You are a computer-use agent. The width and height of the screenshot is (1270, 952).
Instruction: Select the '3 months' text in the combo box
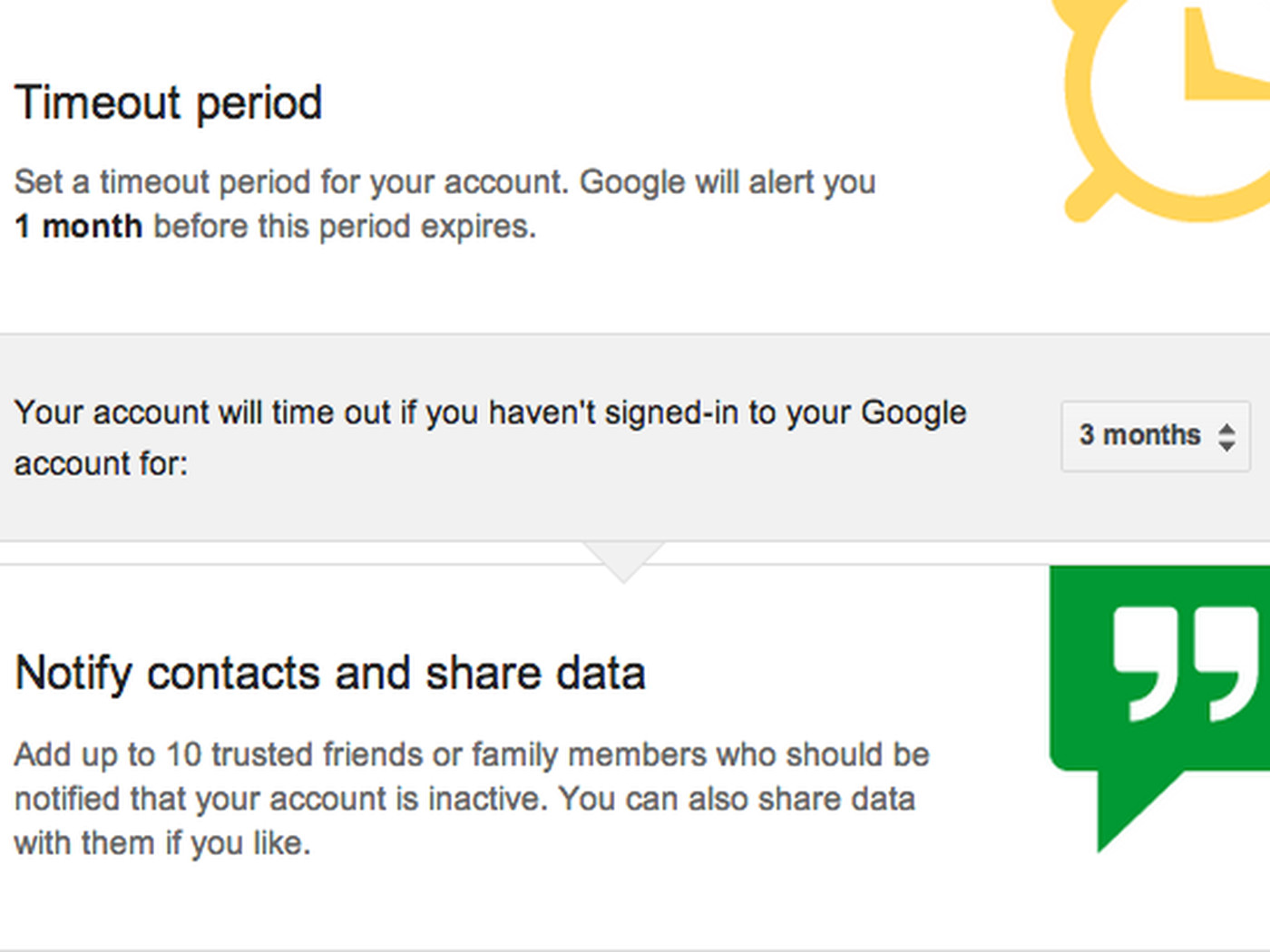click(1139, 435)
